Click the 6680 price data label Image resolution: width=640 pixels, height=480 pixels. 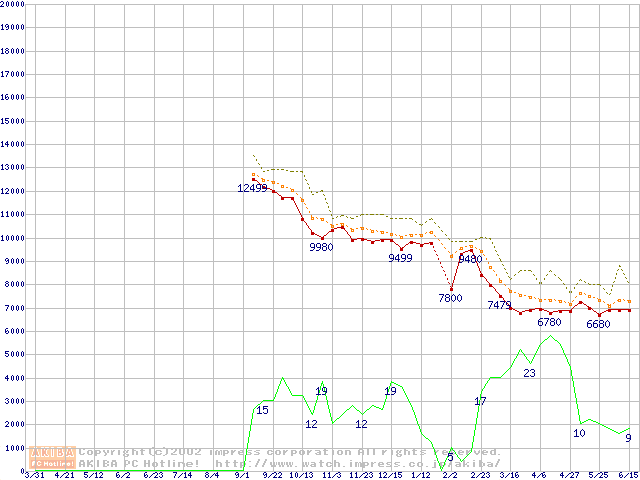click(x=598, y=324)
